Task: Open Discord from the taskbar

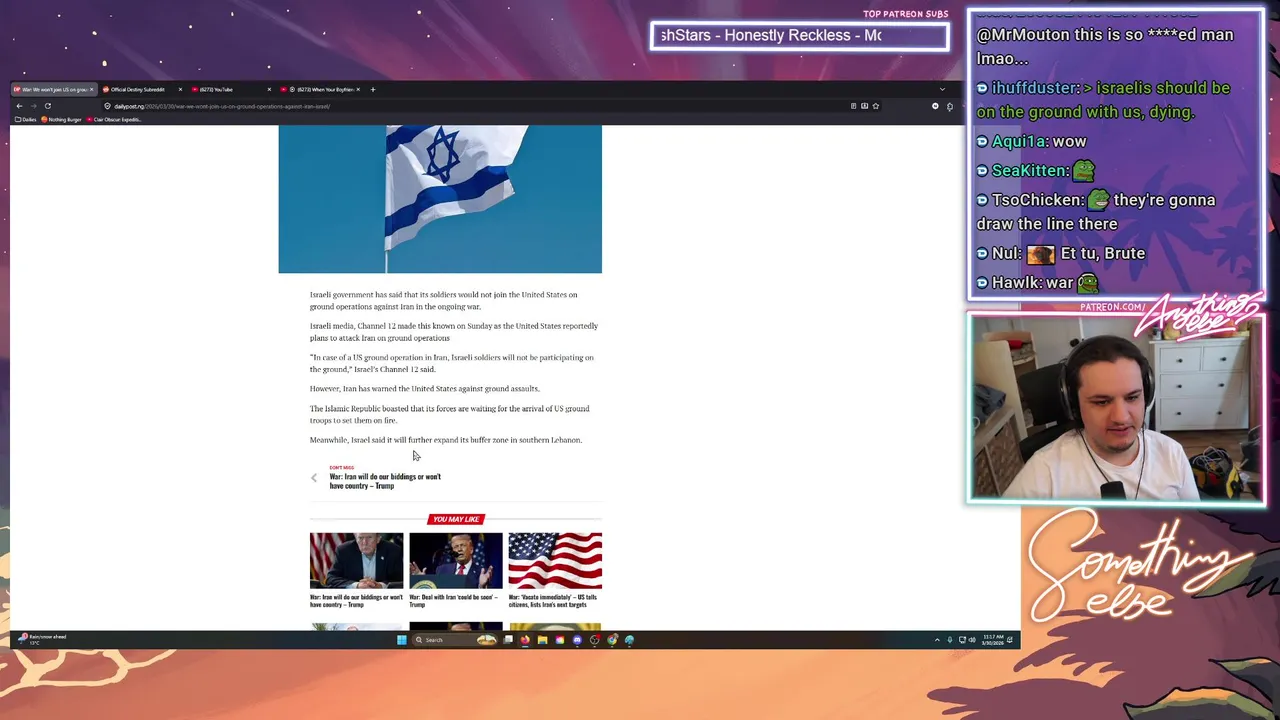Action: (x=577, y=640)
